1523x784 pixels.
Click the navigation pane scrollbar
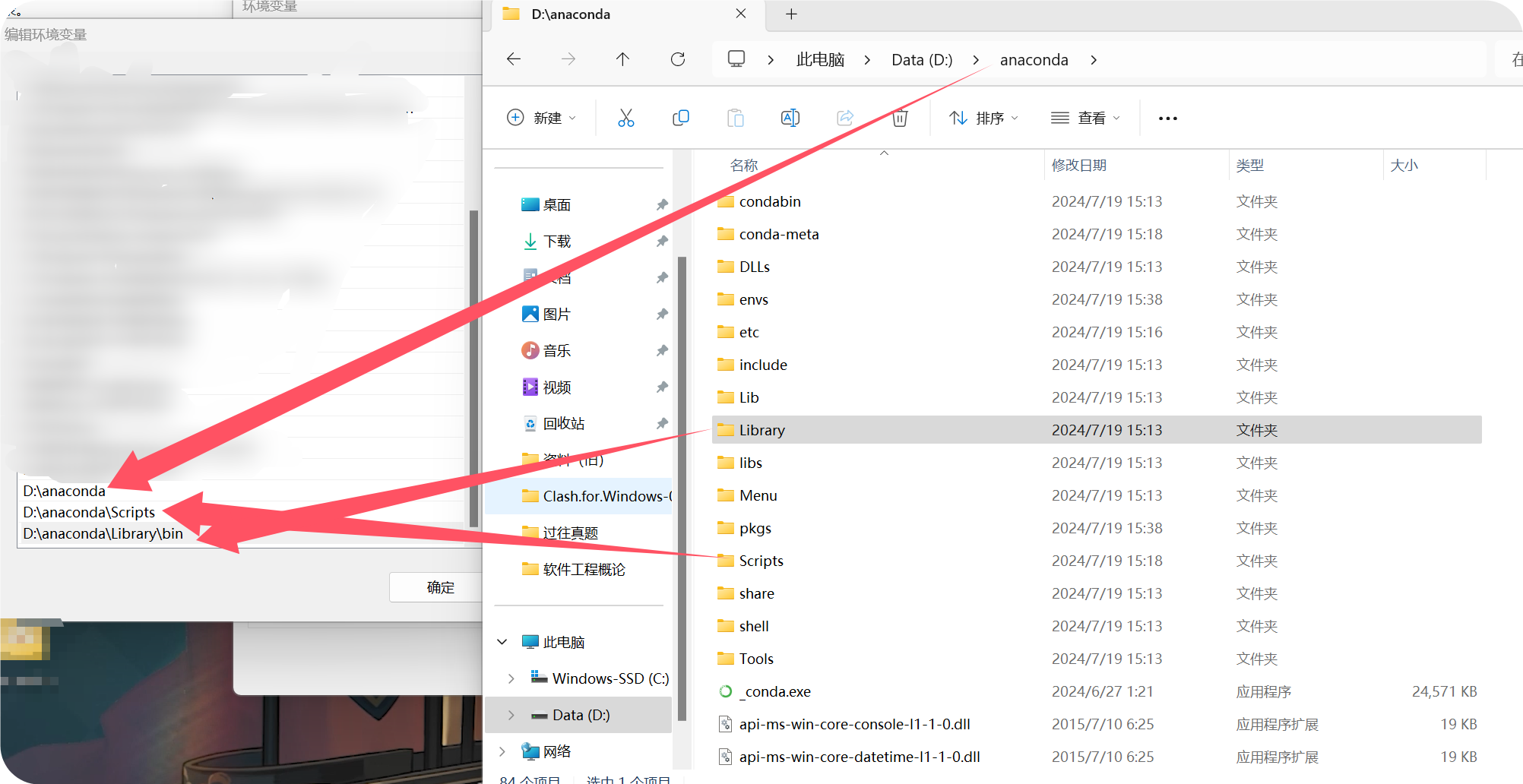click(682, 488)
